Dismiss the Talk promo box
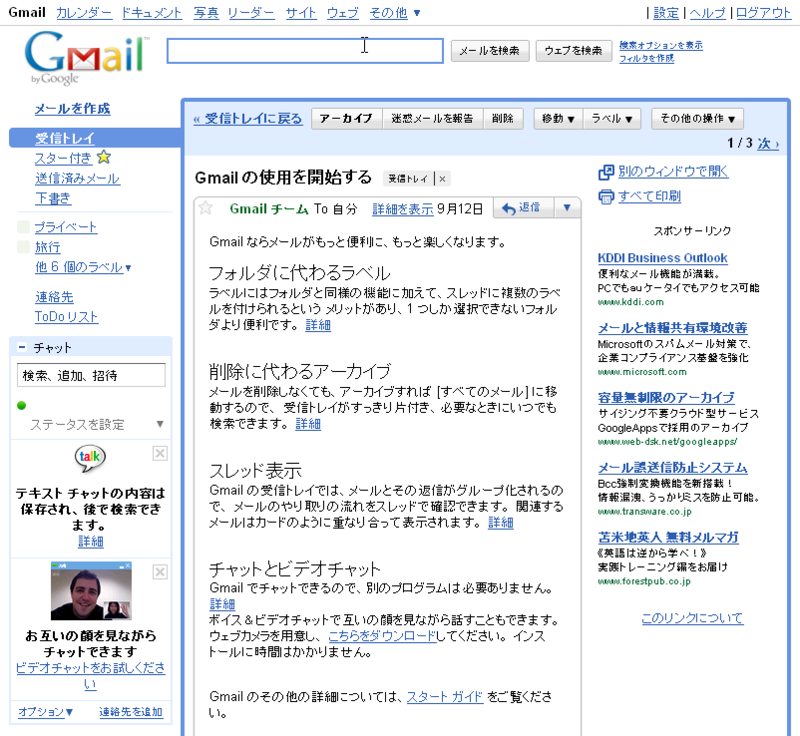 [x=160, y=453]
